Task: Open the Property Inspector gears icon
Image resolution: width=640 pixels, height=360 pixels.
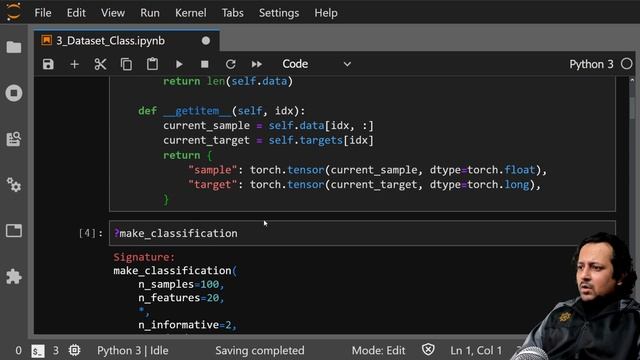Action: coord(14,185)
